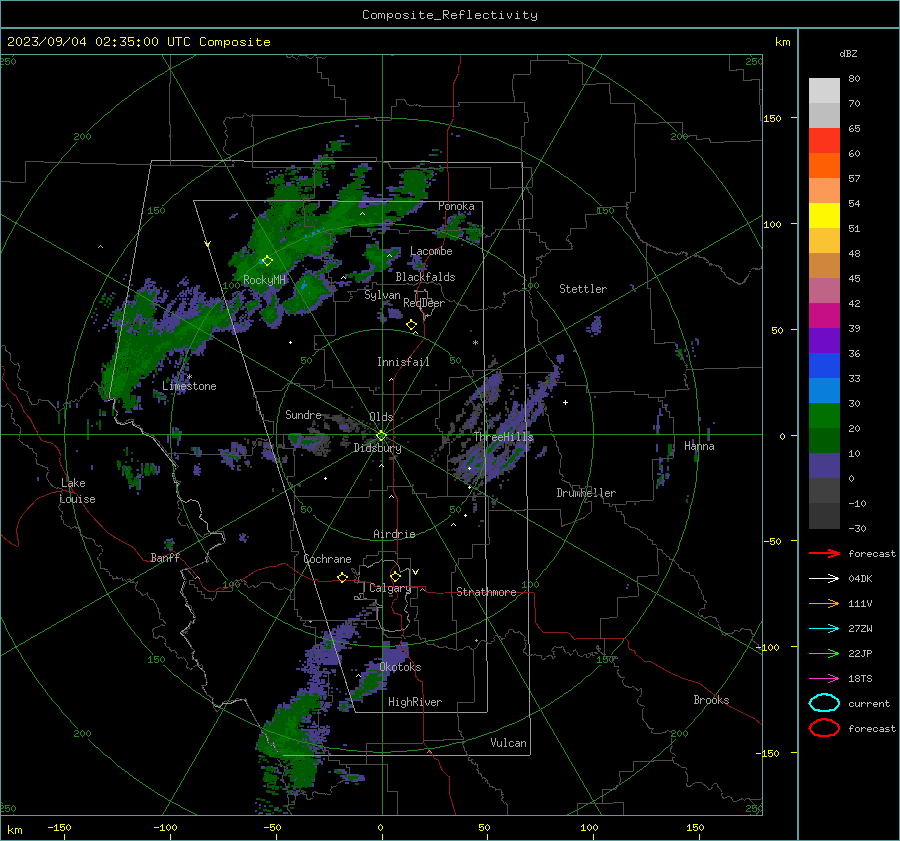
Task: Click the 60 dBZ red swatch
Action: [x=824, y=141]
